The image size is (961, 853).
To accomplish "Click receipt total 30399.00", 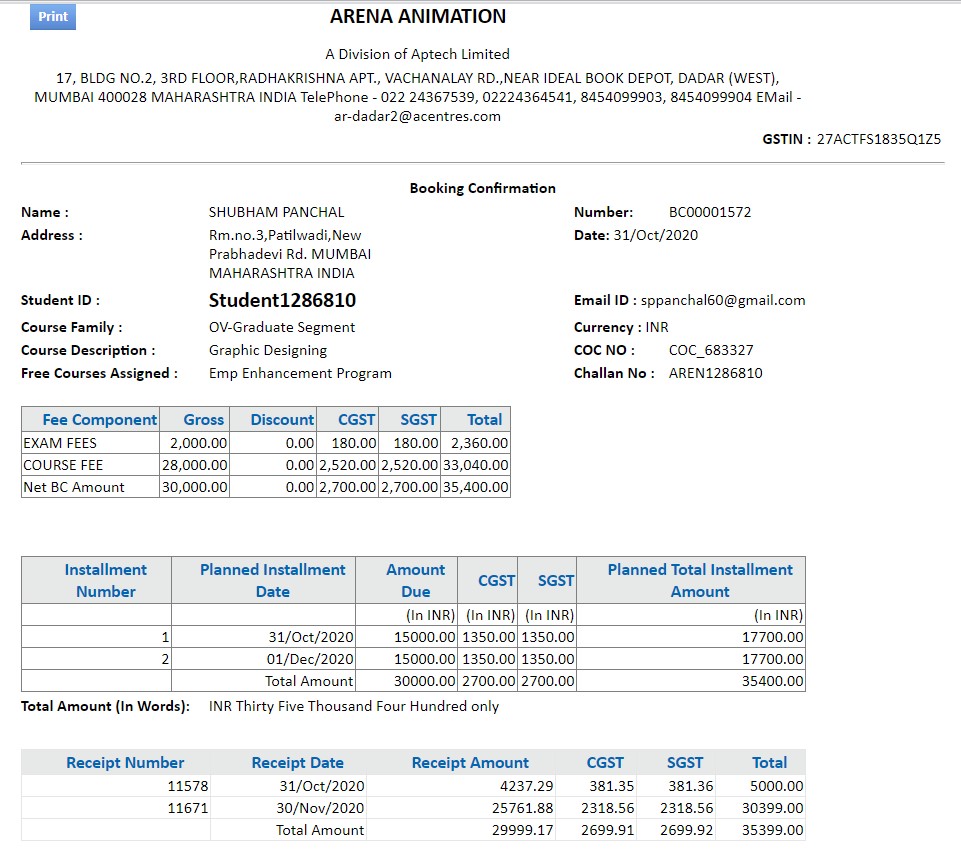I will pos(772,808).
